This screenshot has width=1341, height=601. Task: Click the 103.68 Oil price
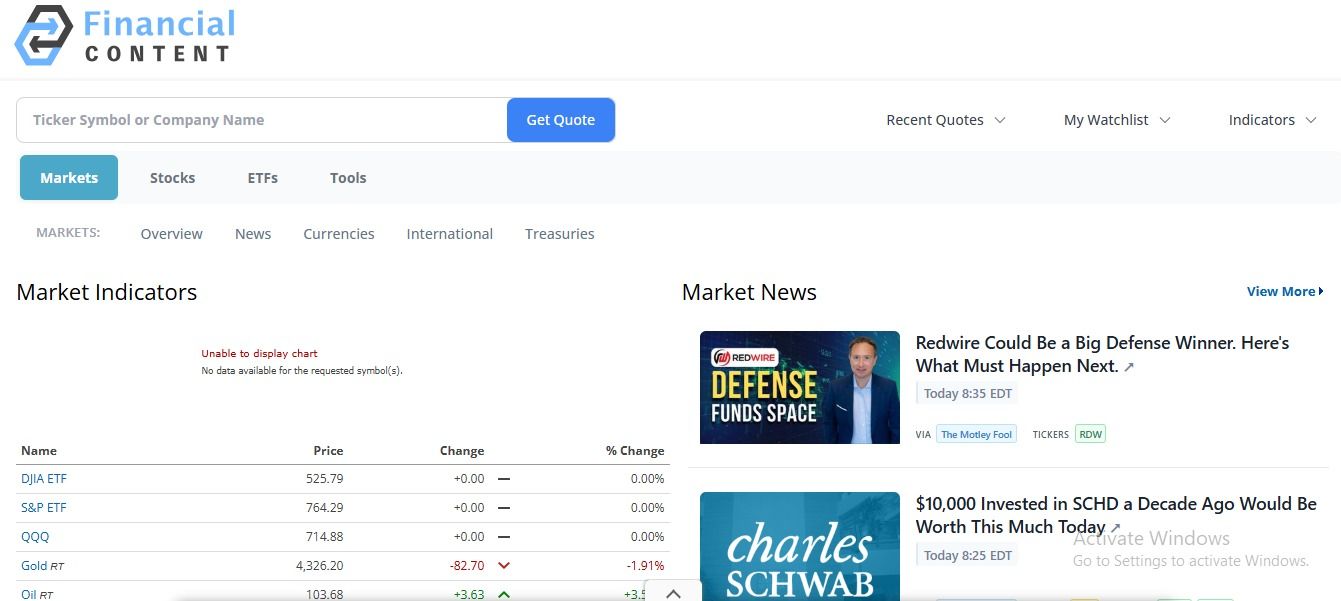coord(325,594)
